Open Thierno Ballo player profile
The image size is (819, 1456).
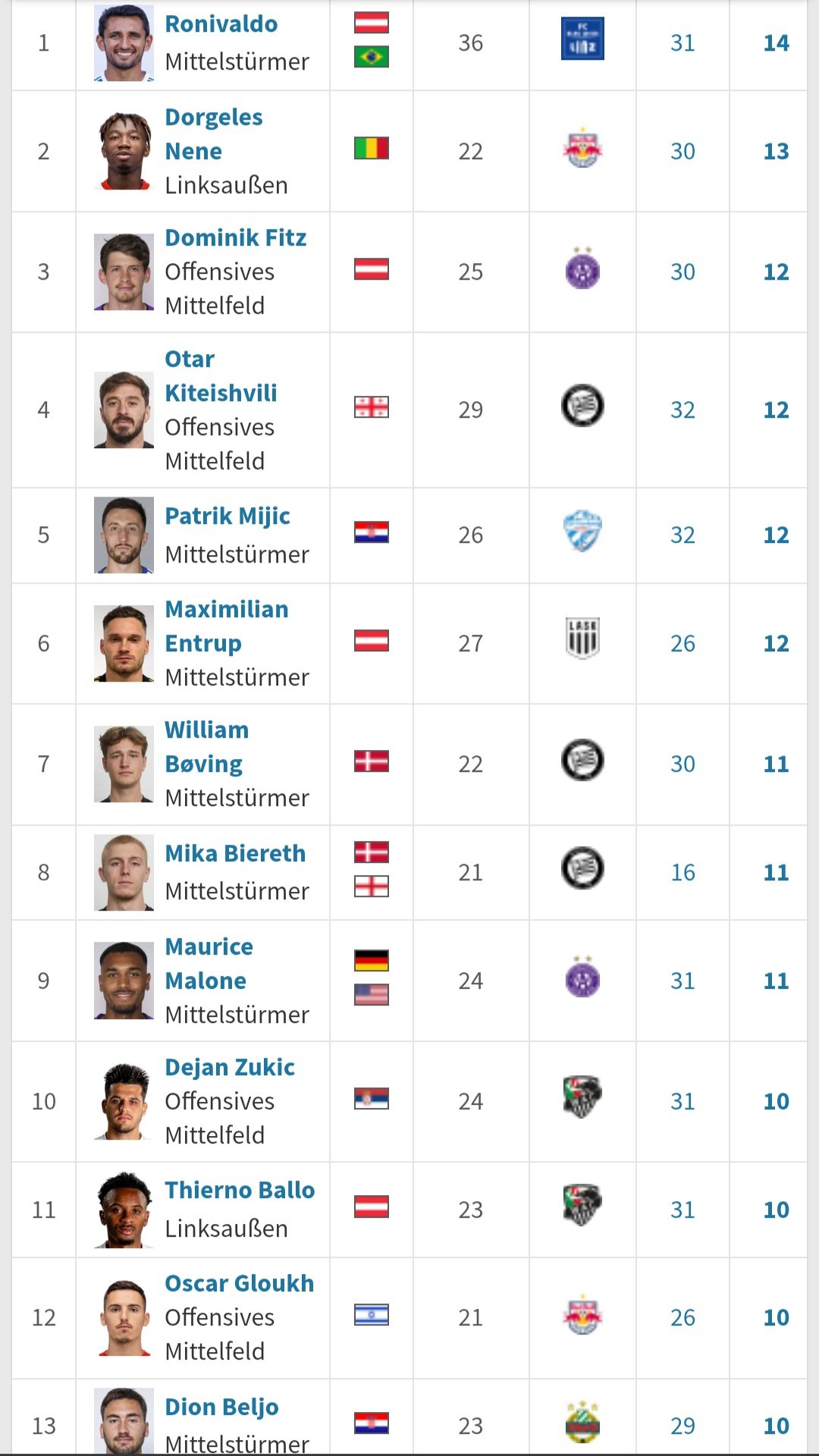240,1190
